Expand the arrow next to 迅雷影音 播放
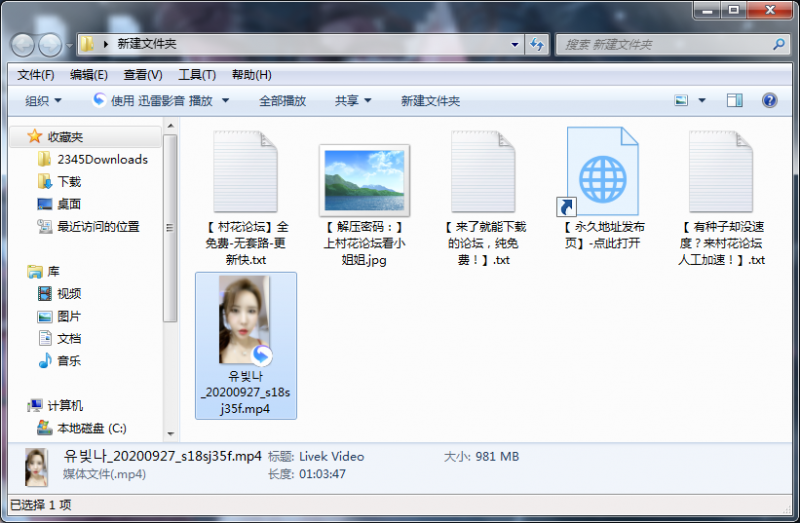The width and height of the screenshot is (800, 523). pyautogui.click(x=225, y=101)
